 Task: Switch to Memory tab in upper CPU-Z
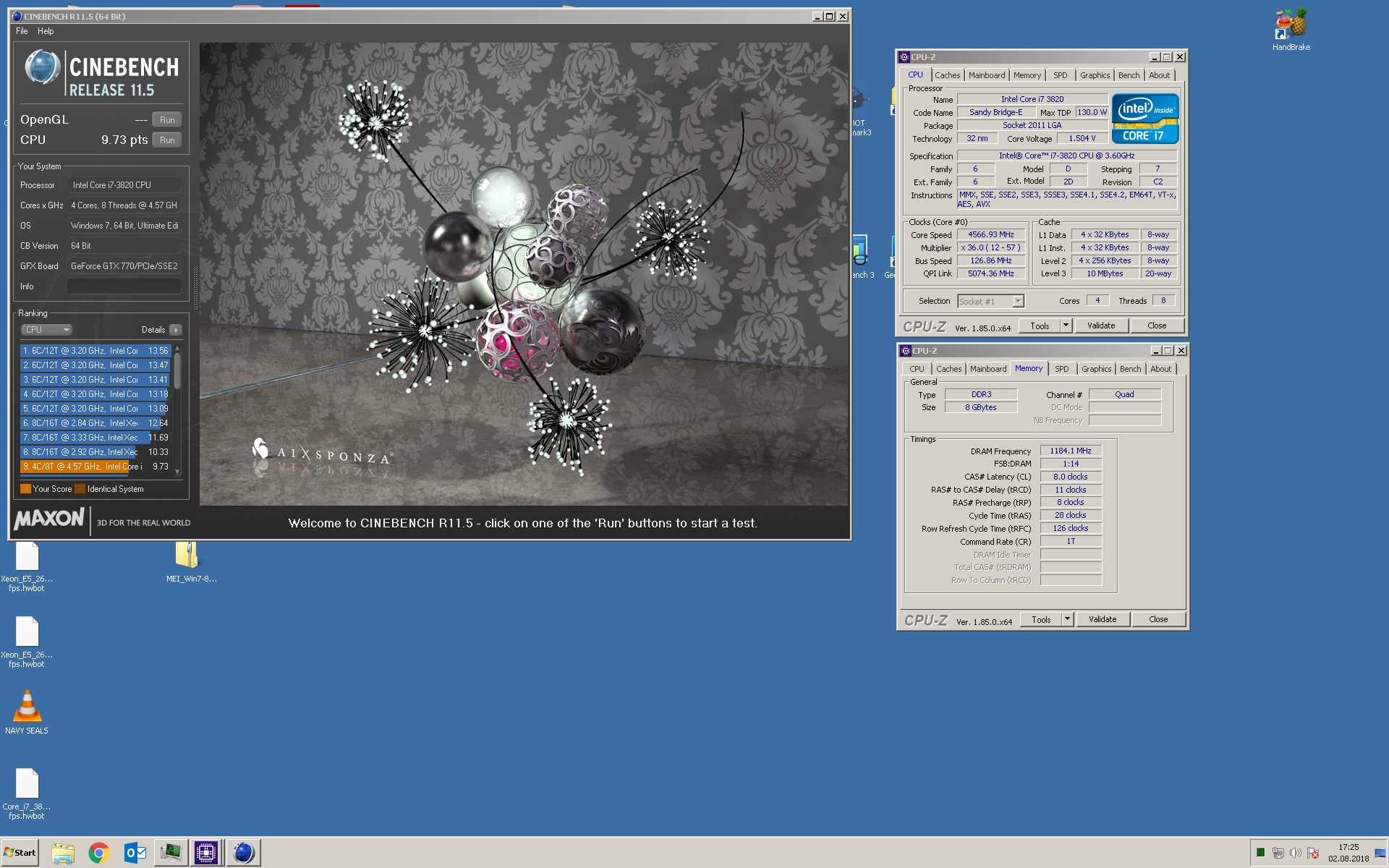pyautogui.click(x=1027, y=75)
